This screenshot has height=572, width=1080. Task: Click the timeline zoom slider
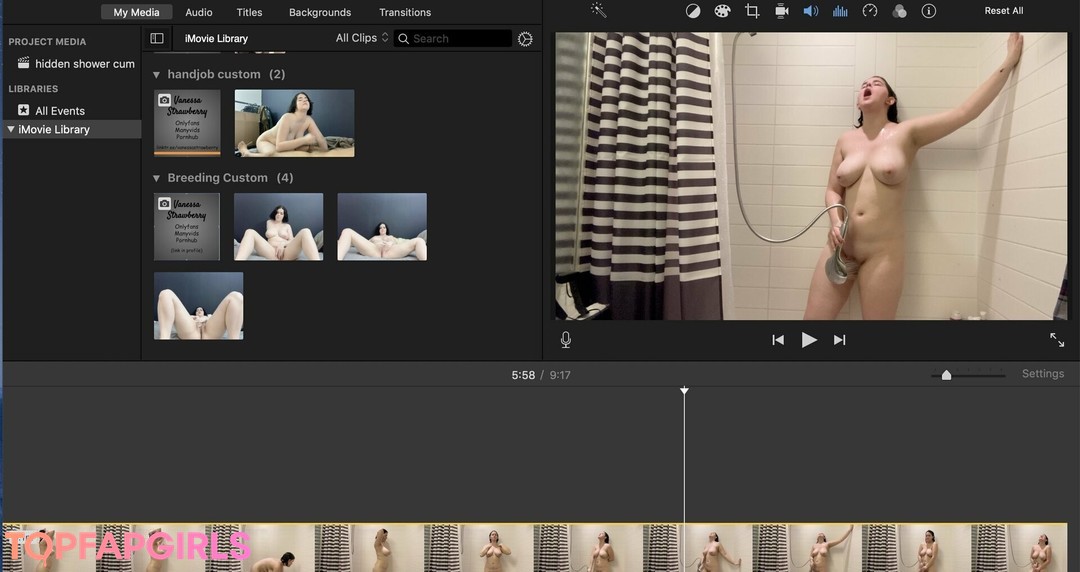946,375
